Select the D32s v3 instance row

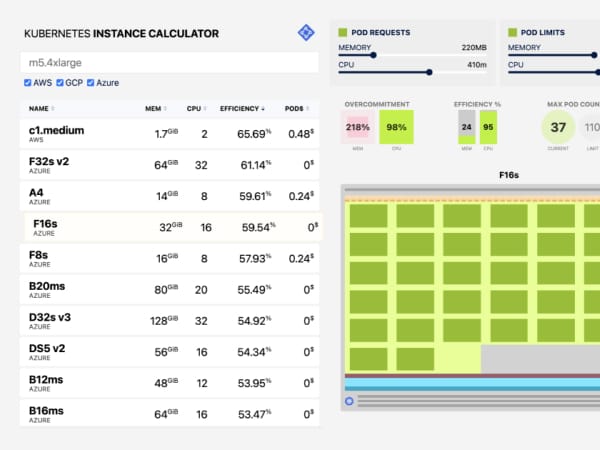[x=170, y=321]
